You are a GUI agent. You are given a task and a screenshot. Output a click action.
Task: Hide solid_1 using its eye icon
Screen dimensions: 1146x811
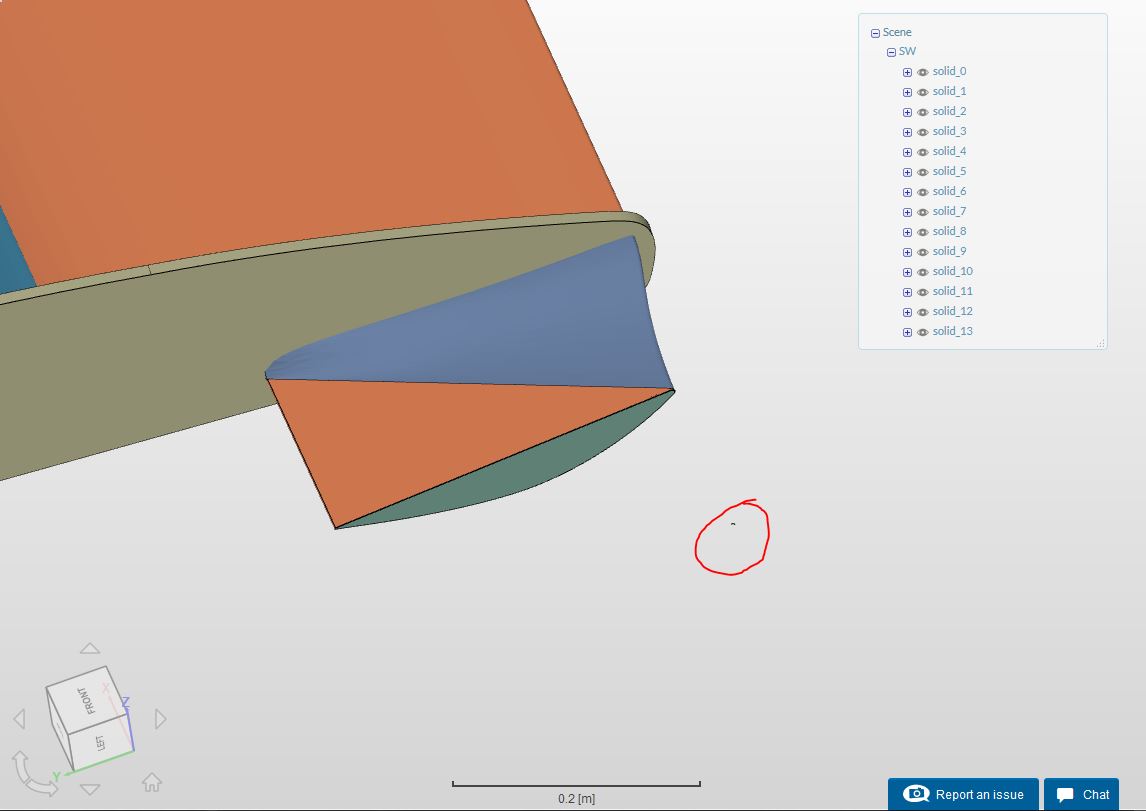coord(922,92)
